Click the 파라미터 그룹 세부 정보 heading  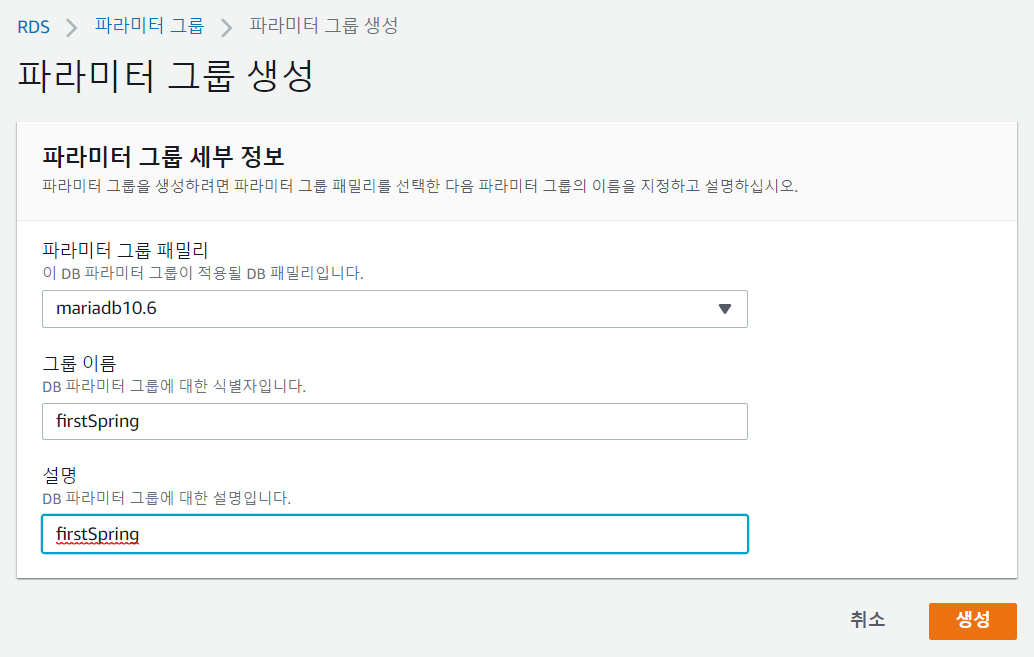[163, 157]
